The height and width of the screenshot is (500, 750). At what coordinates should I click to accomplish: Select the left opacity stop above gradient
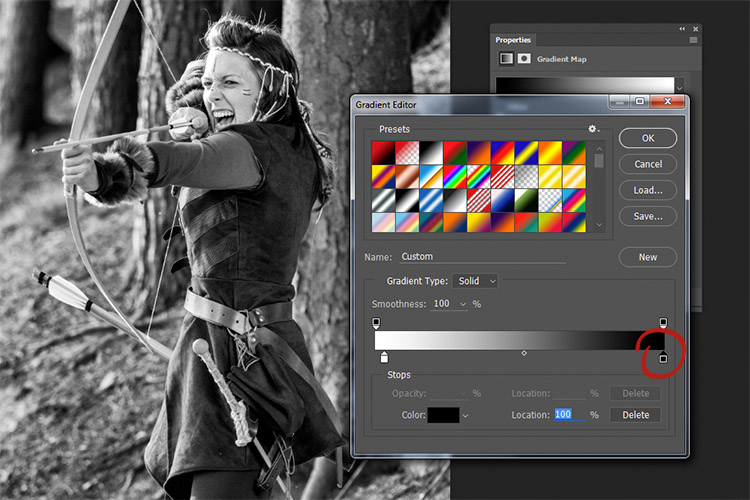pyautogui.click(x=376, y=323)
